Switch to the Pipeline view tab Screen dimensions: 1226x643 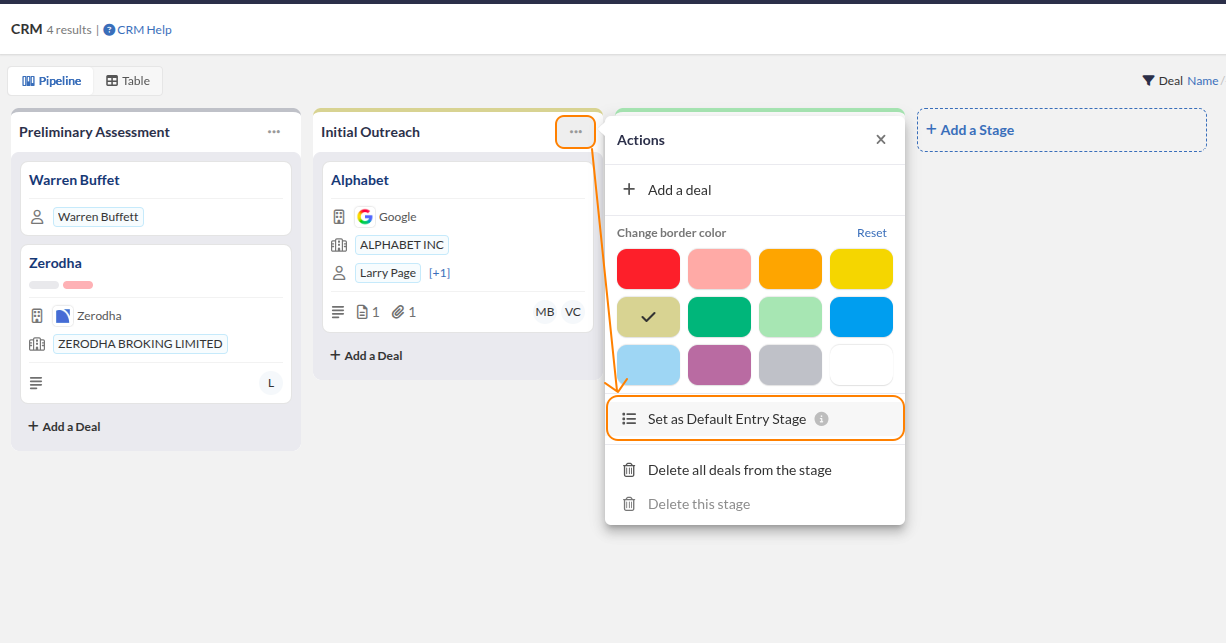(52, 81)
